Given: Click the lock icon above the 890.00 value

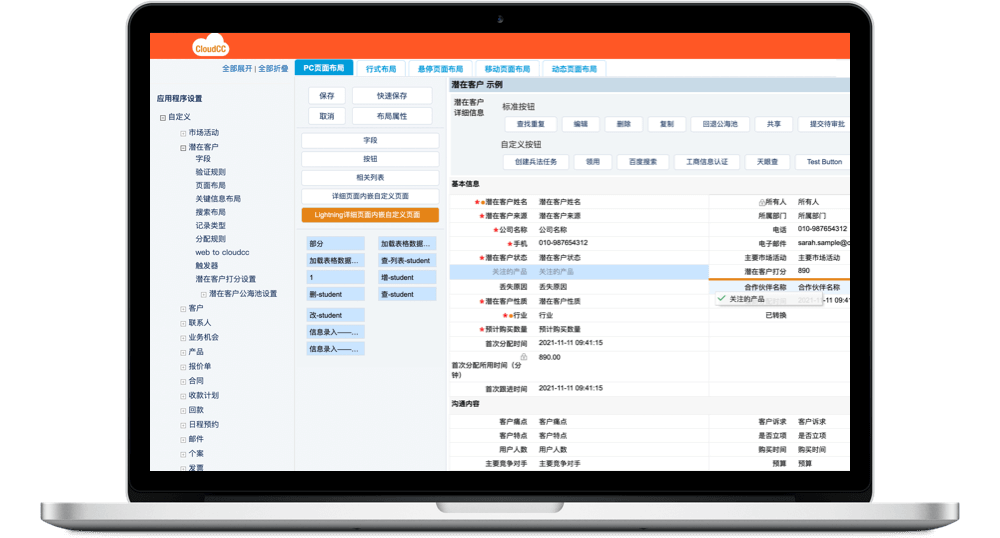Looking at the screenshot, I should click(524, 357).
